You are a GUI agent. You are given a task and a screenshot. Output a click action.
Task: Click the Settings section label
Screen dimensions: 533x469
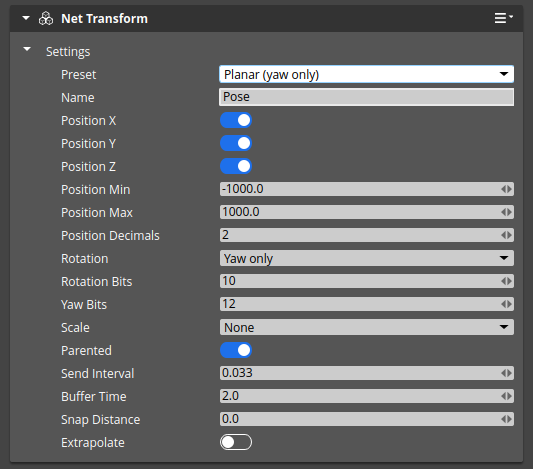(x=68, y=52)
